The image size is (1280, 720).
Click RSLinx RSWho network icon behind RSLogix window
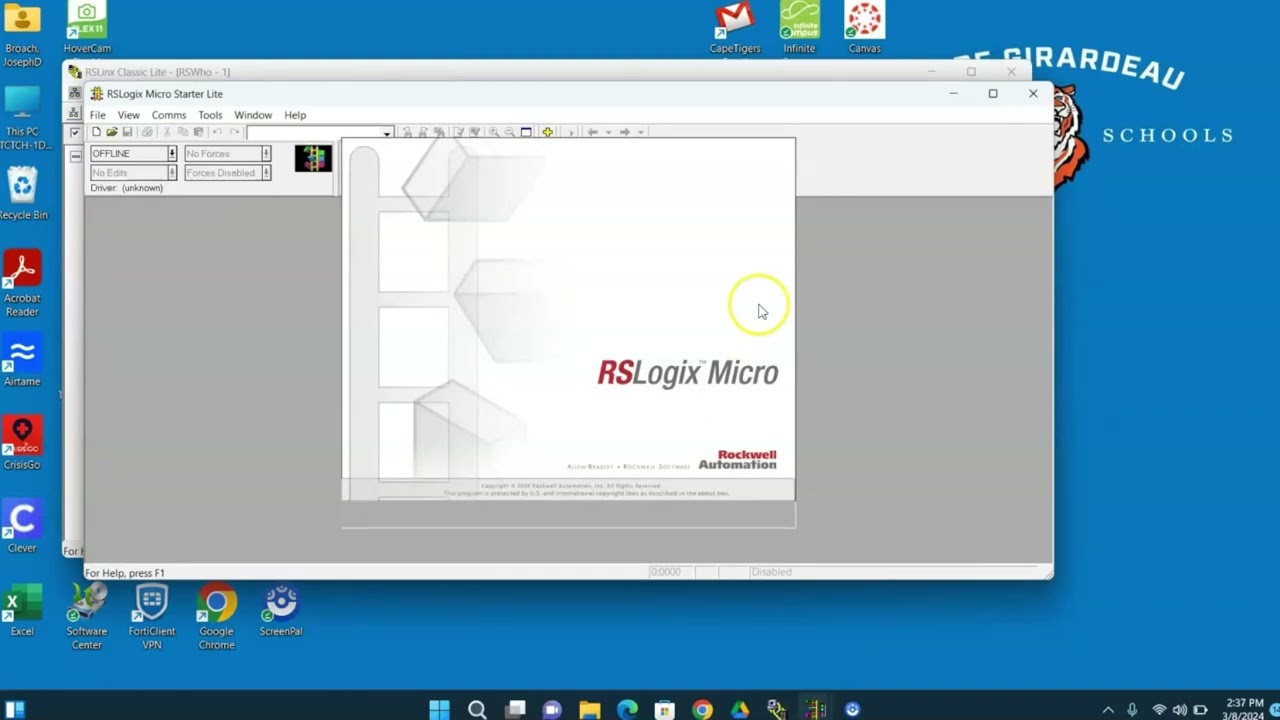click(74, 113)
